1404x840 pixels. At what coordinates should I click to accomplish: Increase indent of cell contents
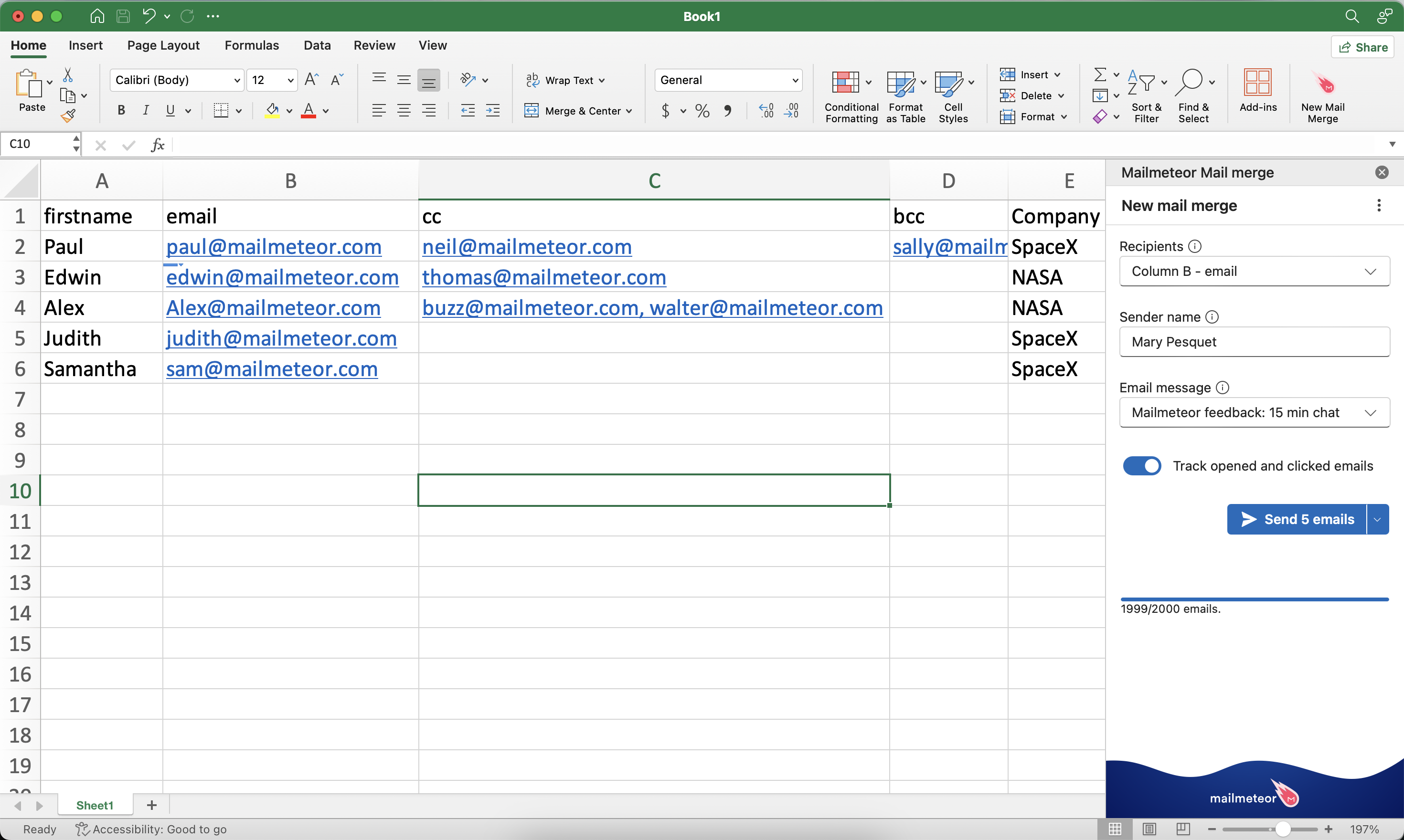pos(493,110)
